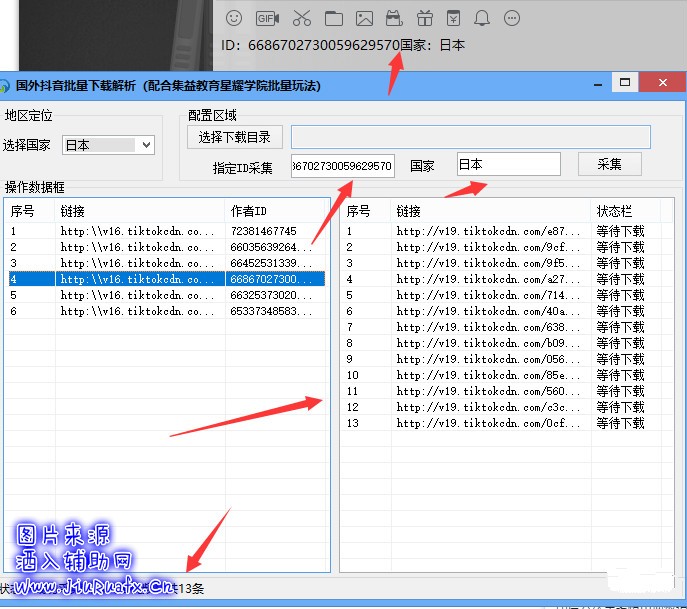
Task: Select right link row ending com/638
Action: (506, 327)
